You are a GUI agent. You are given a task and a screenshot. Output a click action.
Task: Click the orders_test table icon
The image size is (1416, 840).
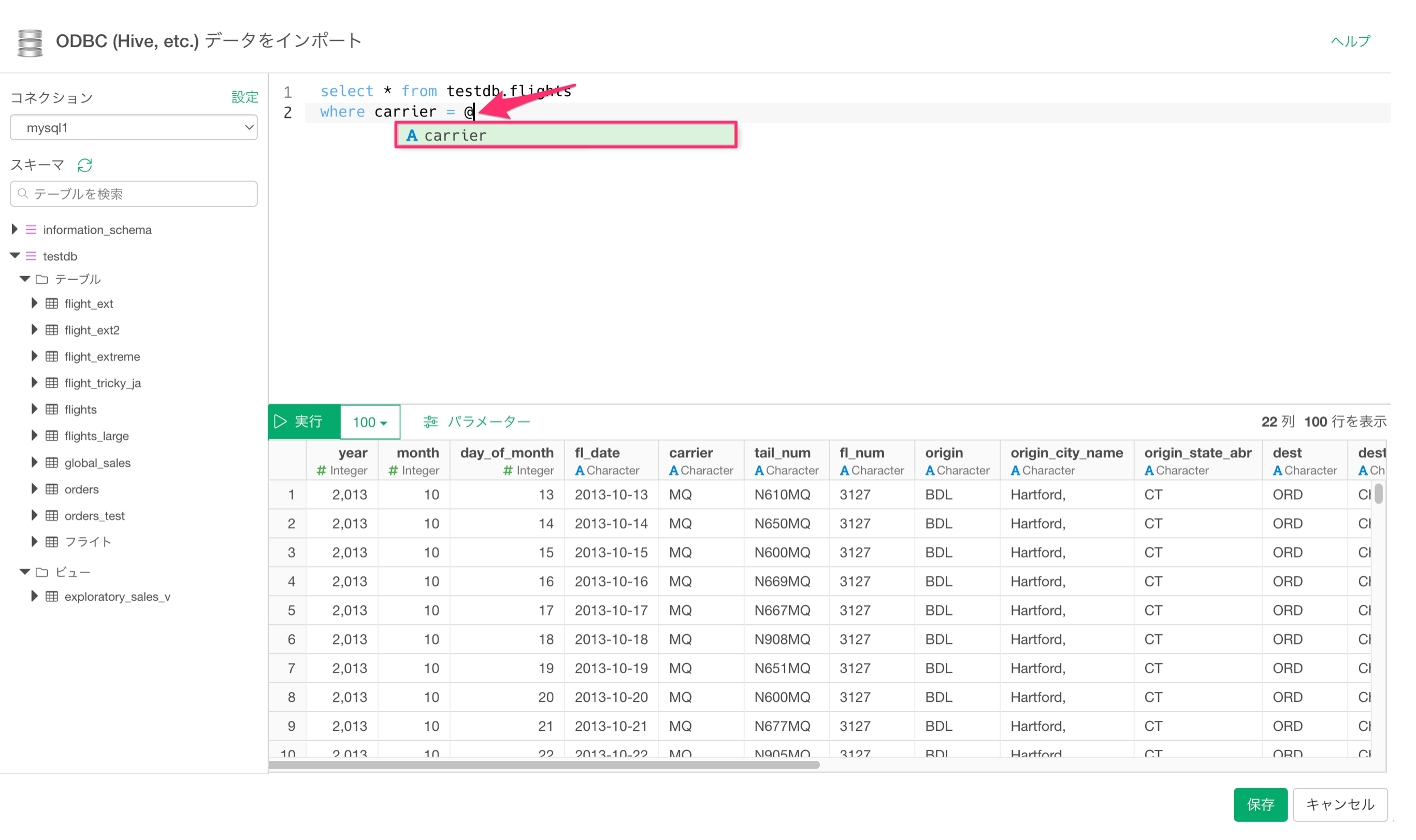pyautogui.click(x=51, y=516)
